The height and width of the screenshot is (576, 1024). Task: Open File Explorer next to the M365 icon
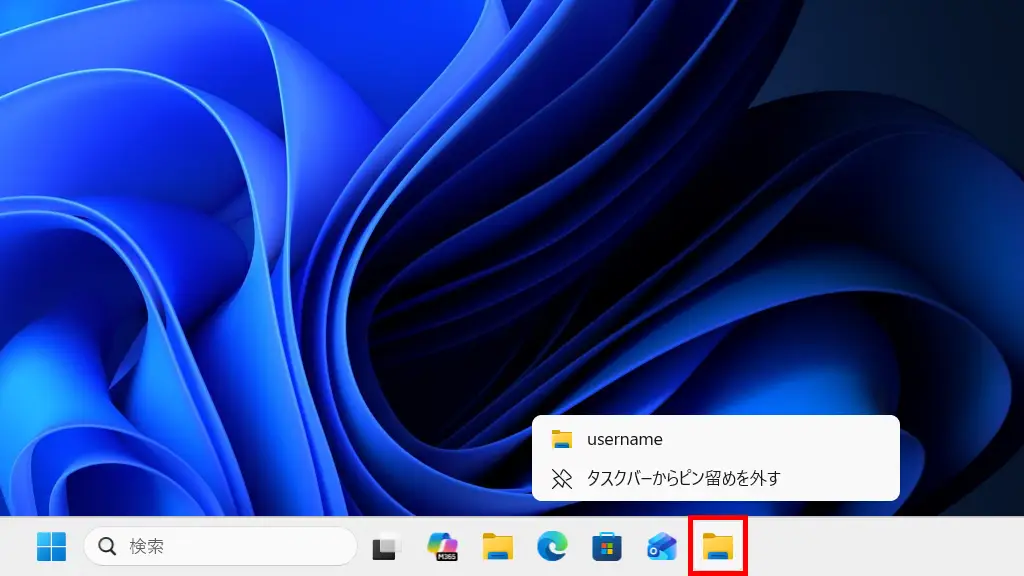tap(497, 546)
